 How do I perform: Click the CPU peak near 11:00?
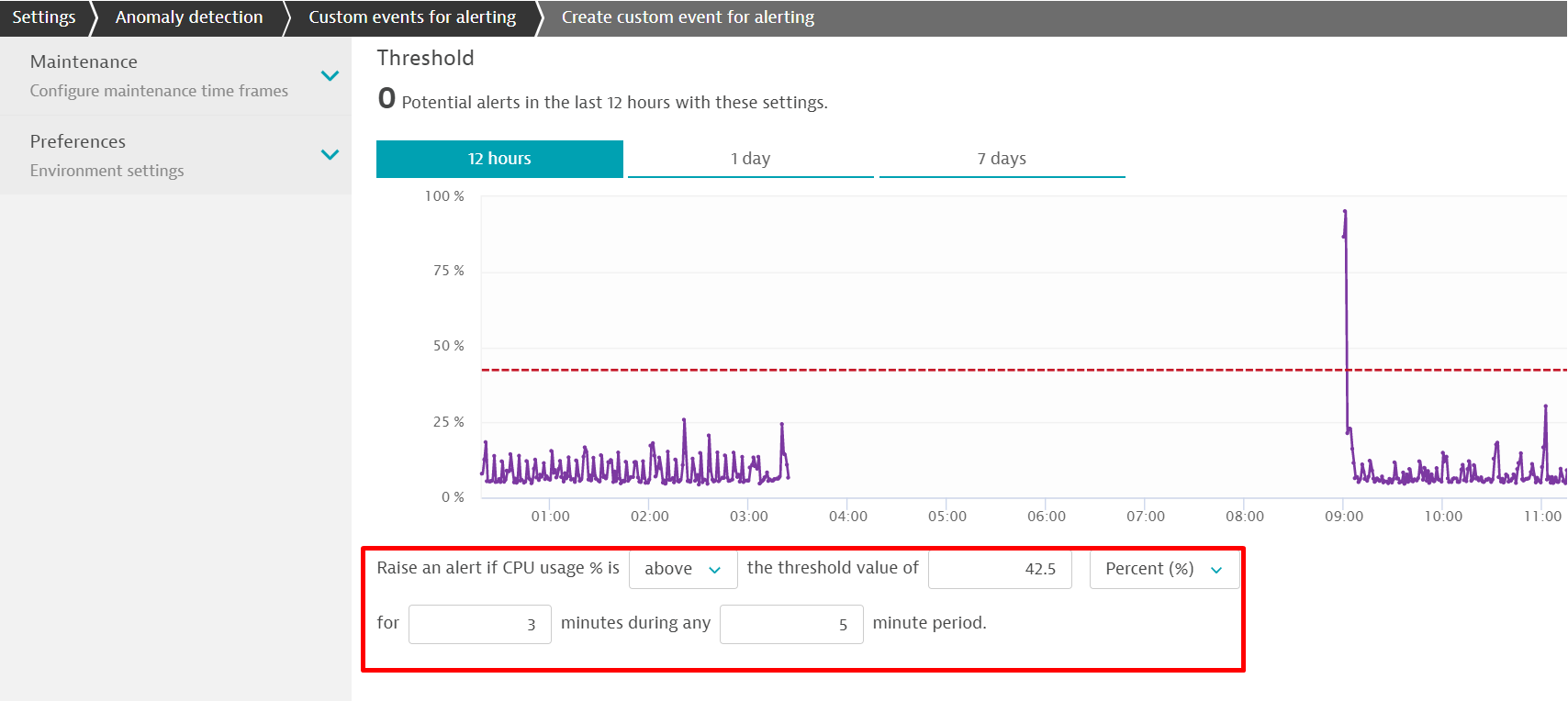pos(1545,406)
